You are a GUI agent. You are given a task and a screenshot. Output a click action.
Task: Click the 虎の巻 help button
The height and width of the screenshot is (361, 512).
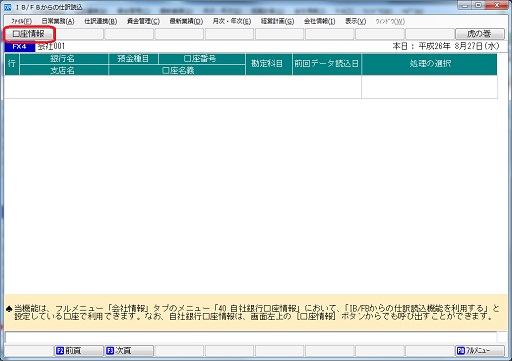(x=480, y=34)
